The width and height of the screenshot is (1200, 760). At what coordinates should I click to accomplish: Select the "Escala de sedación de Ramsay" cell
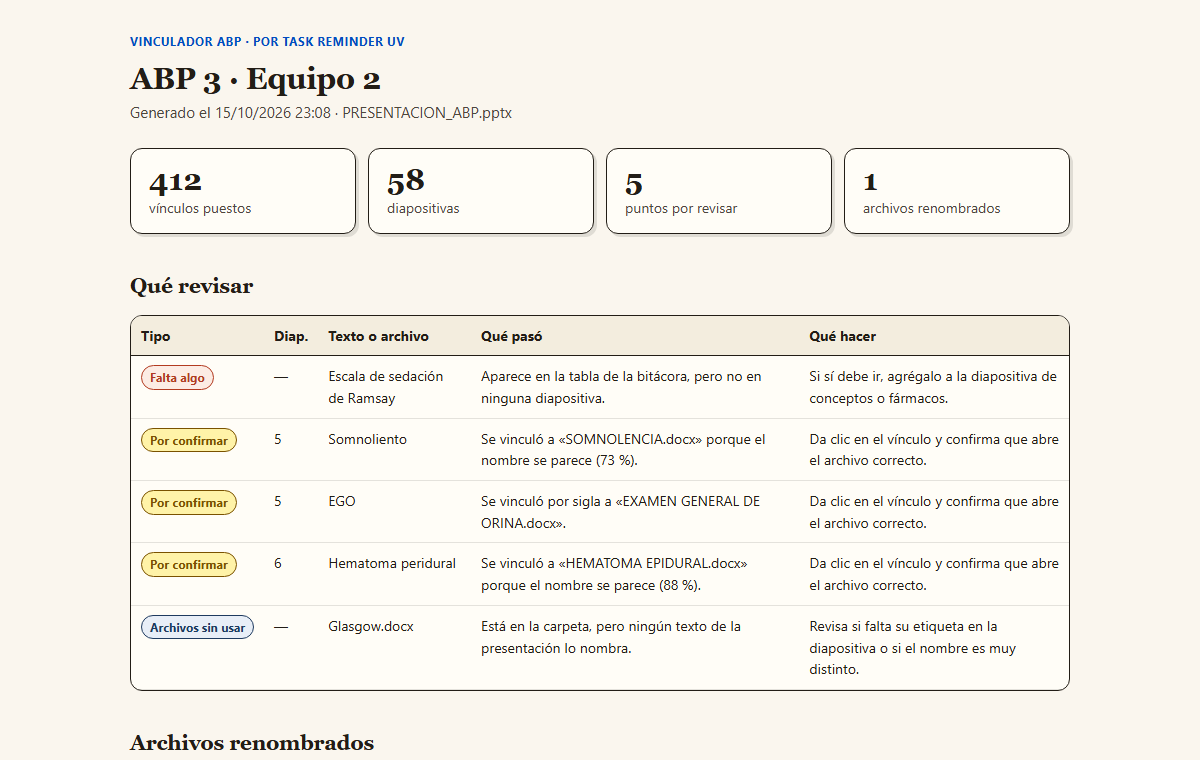[386, 387]
